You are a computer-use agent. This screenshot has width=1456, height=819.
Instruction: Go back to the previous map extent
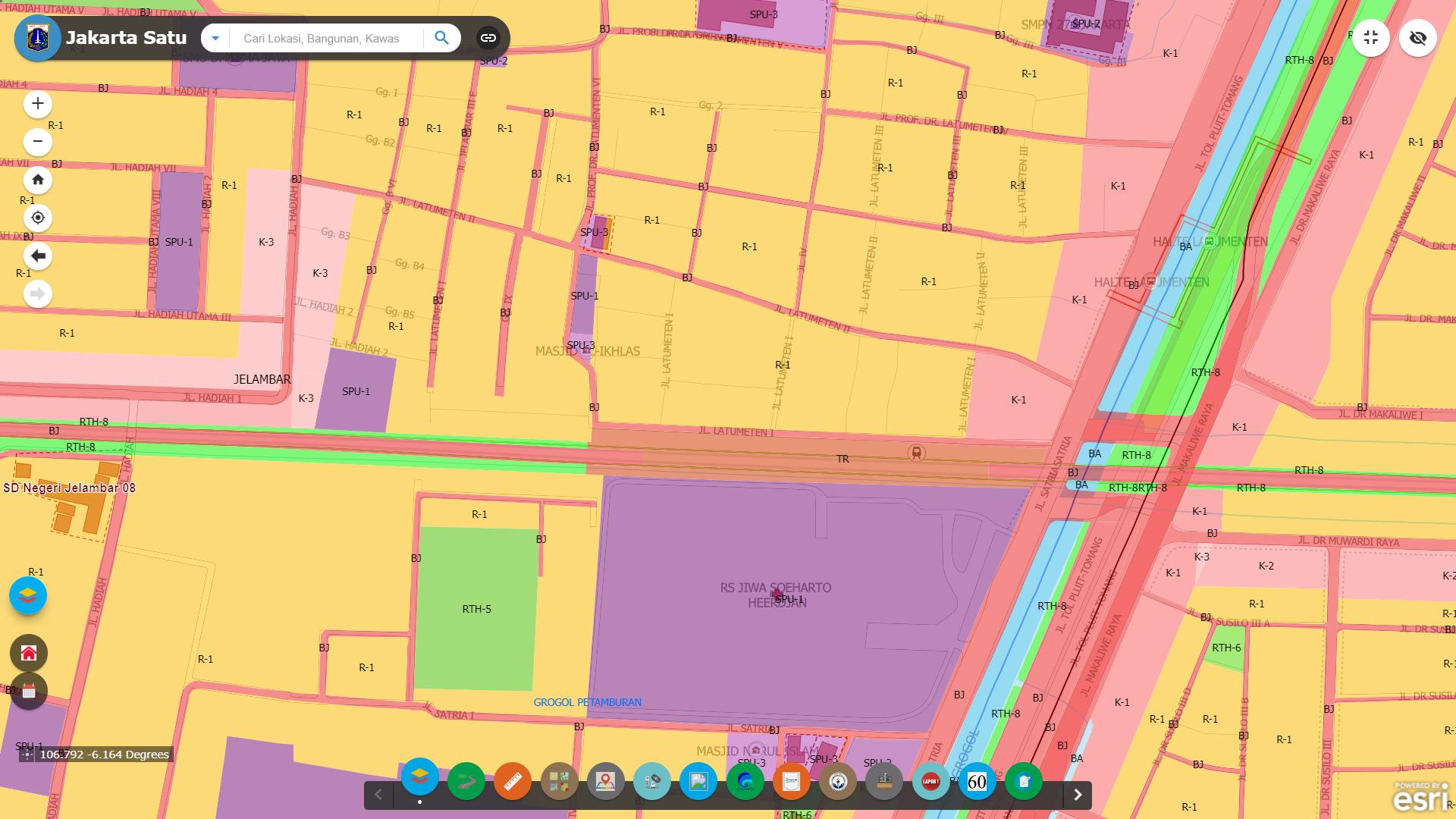[38, 256]
